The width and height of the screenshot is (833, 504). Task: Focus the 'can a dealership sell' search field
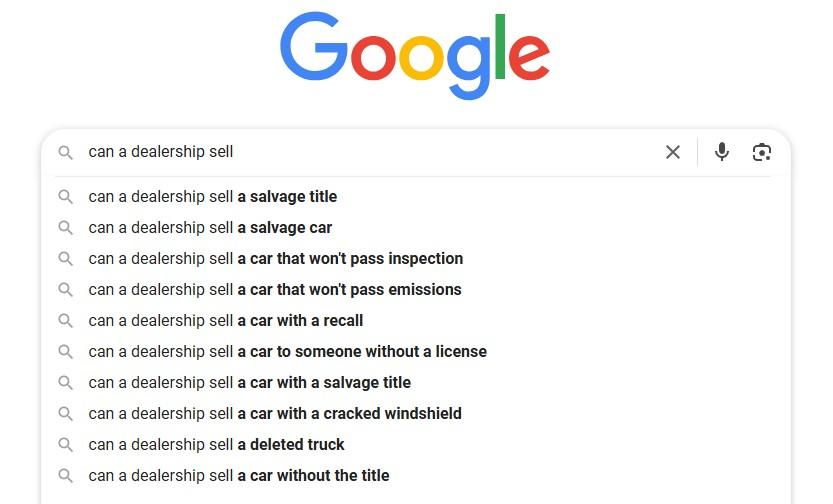pos(372,152)
